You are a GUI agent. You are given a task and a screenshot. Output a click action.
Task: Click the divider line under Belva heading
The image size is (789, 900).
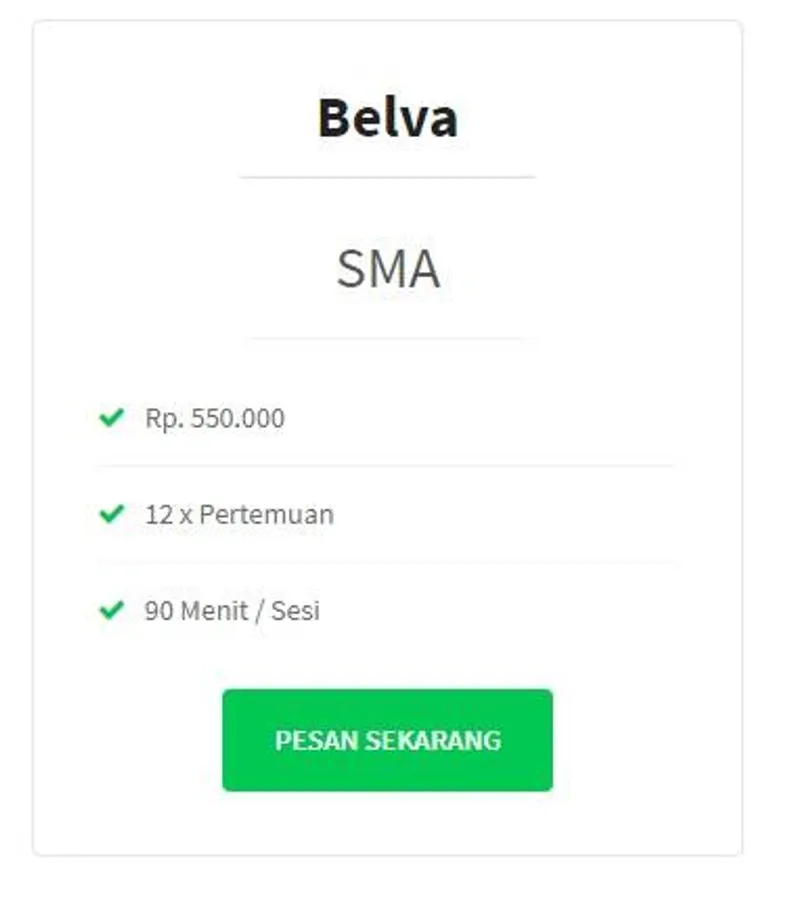(x=387, y=177)
